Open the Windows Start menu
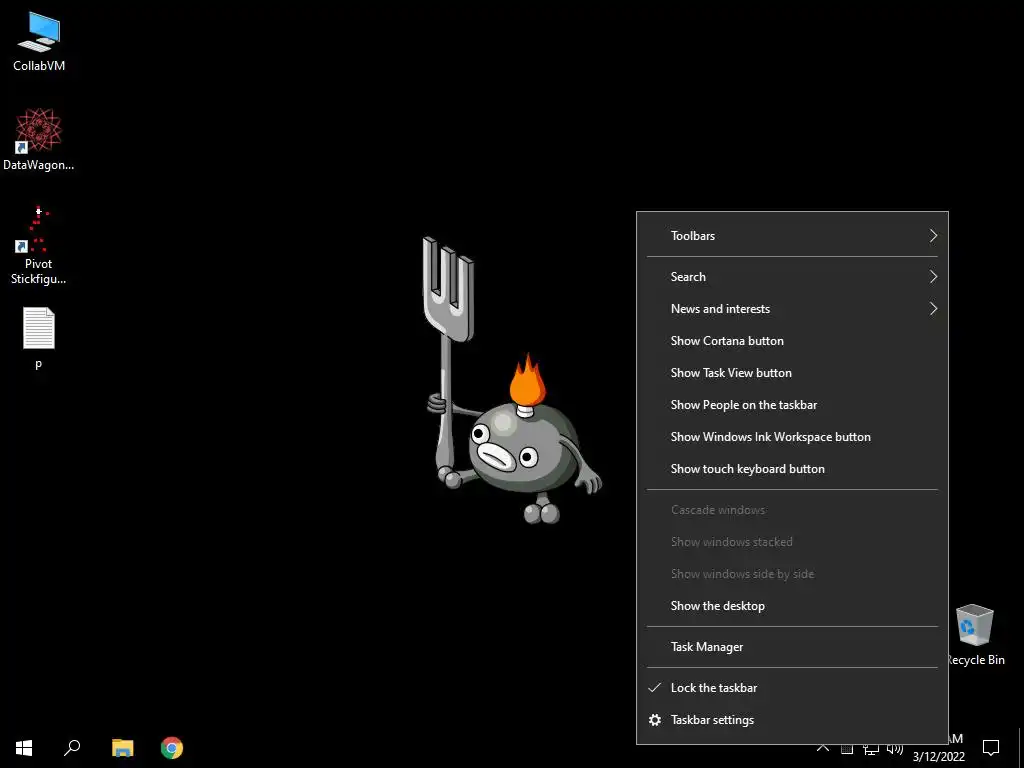Screen dimensions: 1024x768 [x=24, y=748]
